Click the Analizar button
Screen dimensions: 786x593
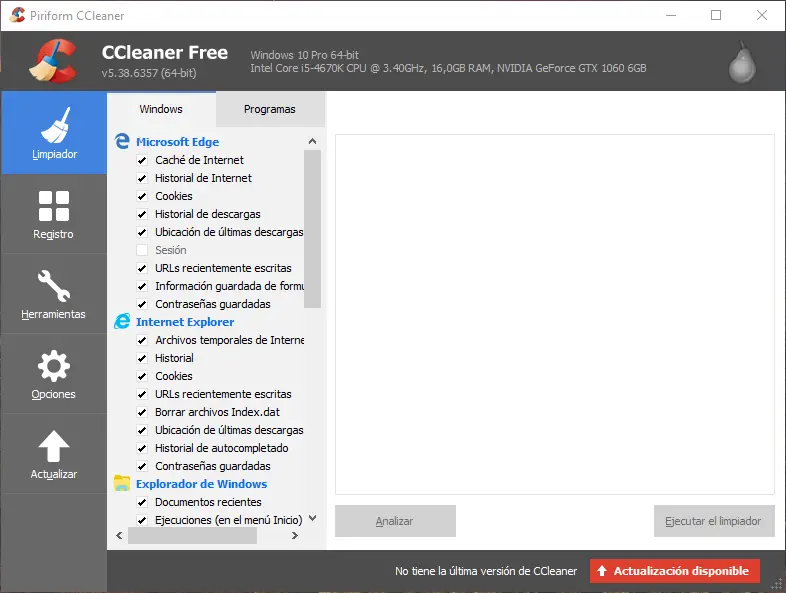tap(395, 521)
